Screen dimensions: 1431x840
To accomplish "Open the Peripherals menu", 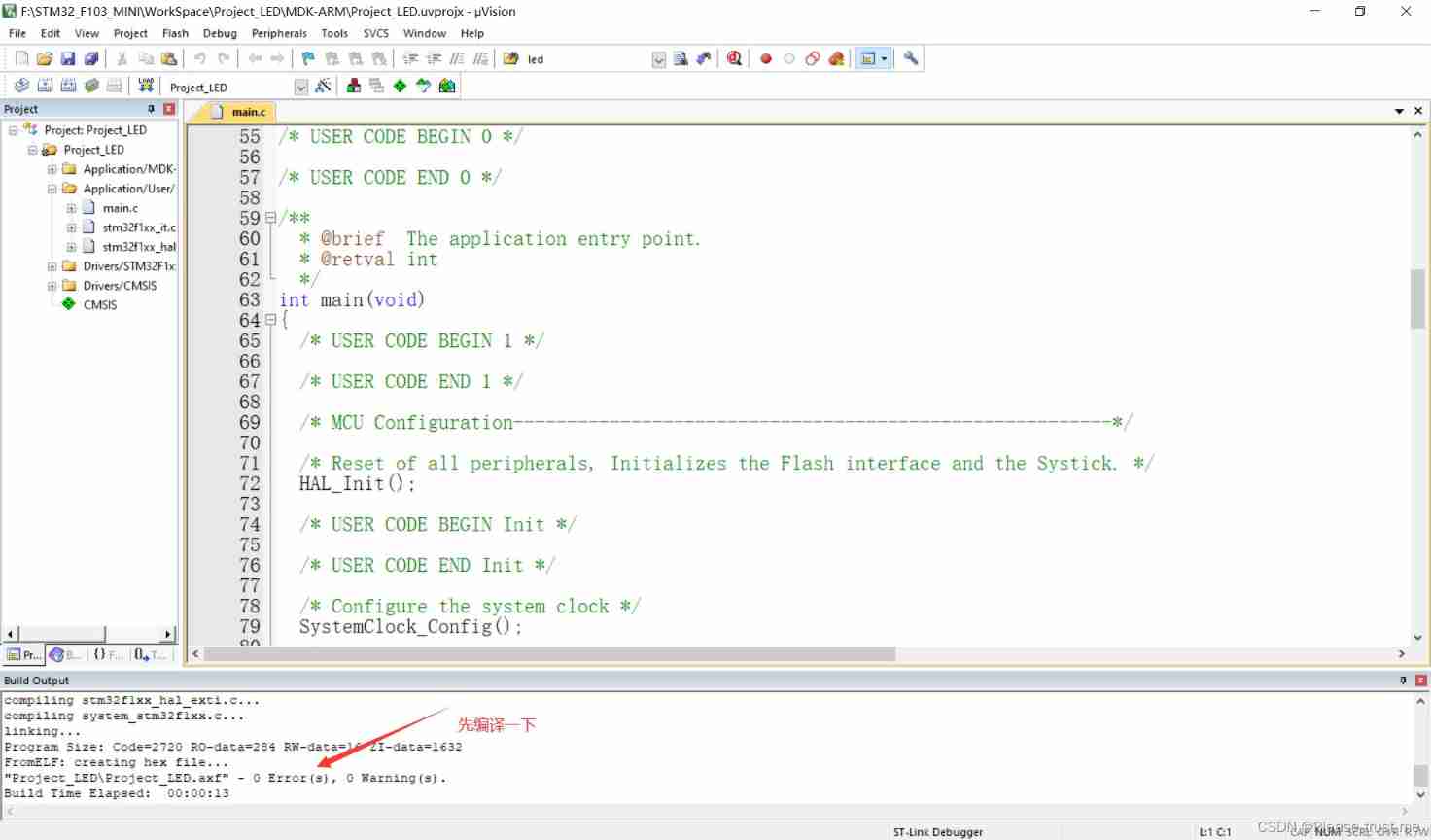I will click(x=279, y=33).
